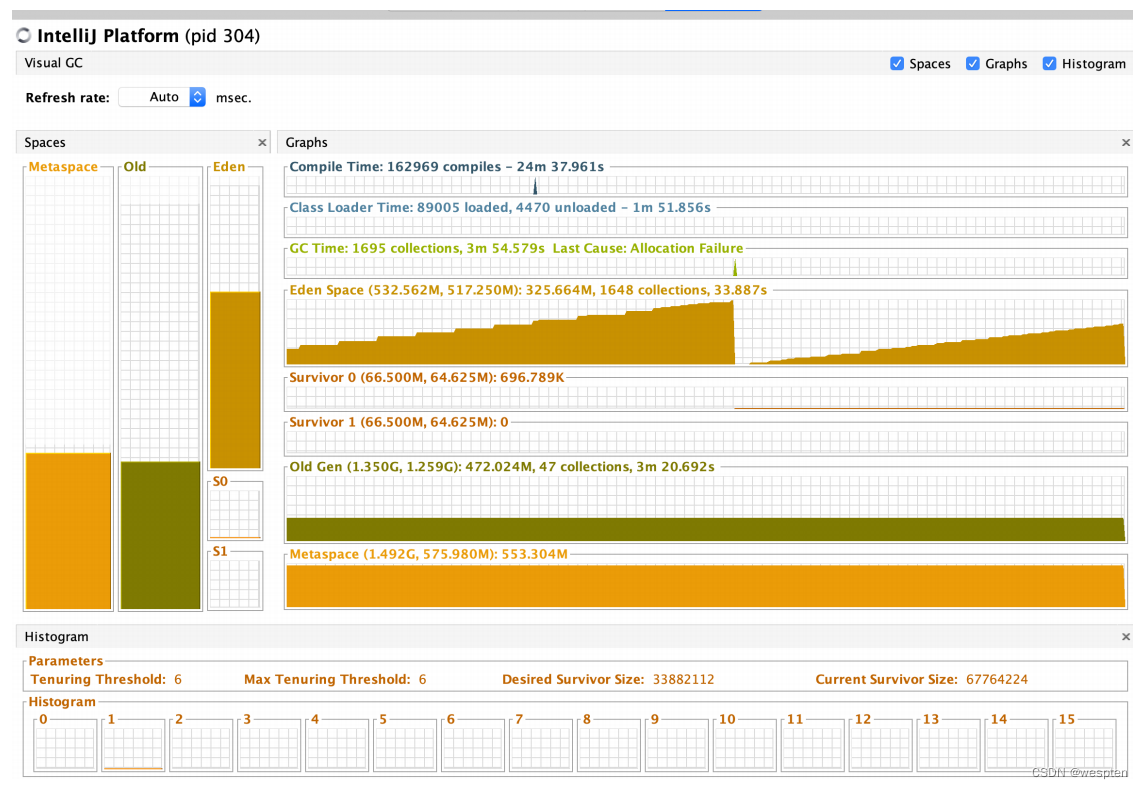The height and width of the screenshot is (789, 1143).
Task: Click the Survivor 1 graph
Action: point(706,442)
